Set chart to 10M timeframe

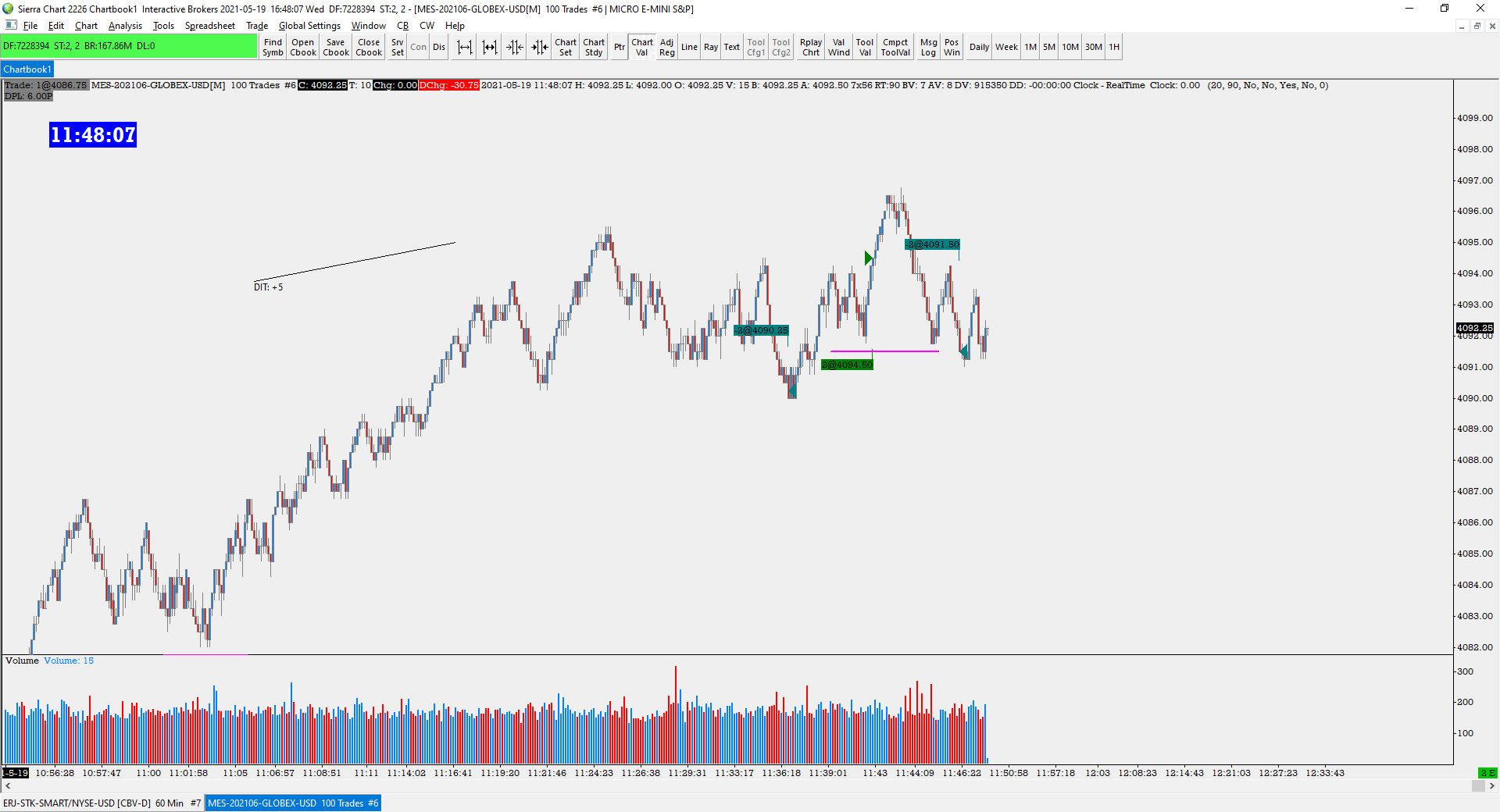pyautogui.click(x=1070, y=48)
